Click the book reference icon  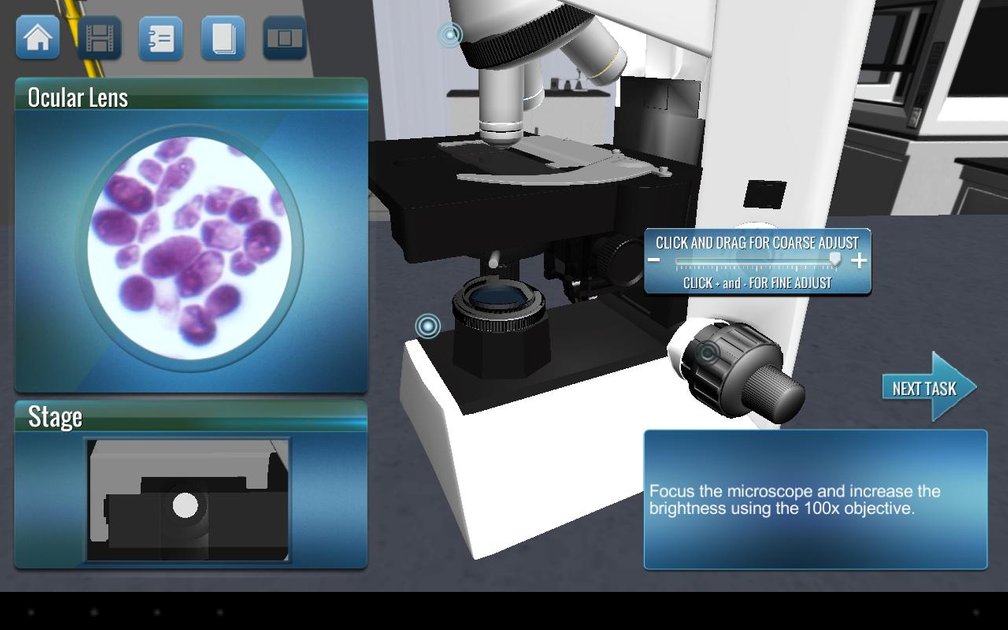tap(222, 36)
